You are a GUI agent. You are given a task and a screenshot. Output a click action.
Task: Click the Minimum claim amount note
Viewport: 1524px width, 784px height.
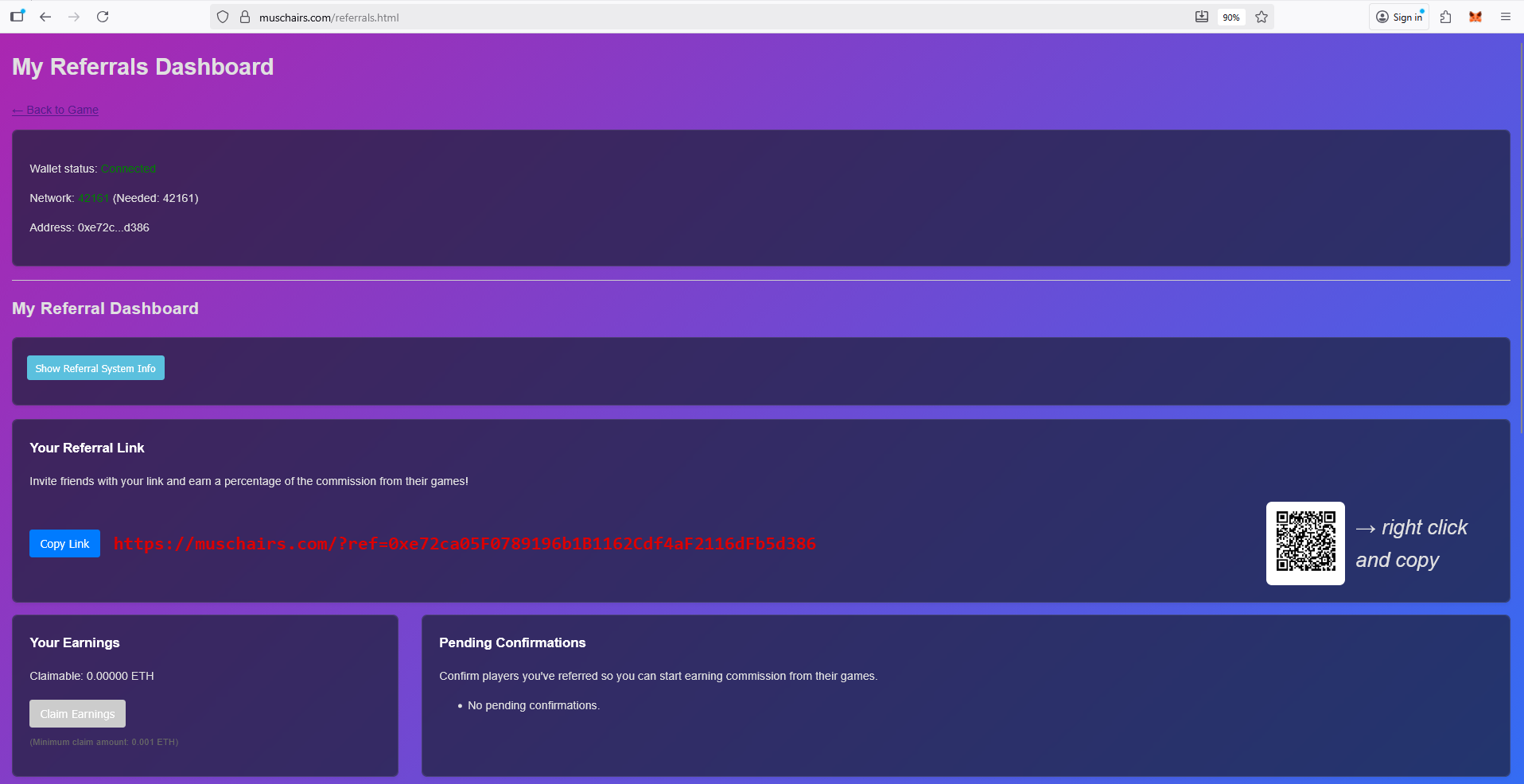click(x=104, y=742)
